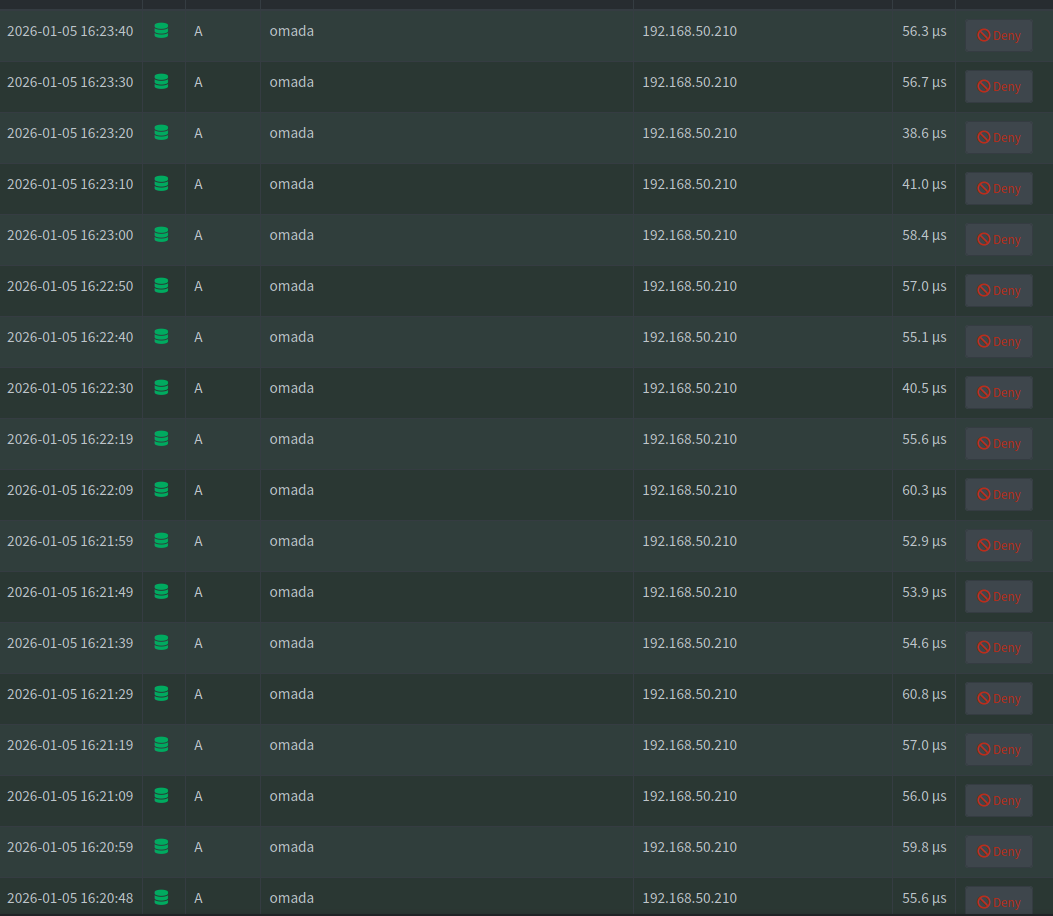Click the green status icon at 16:21:29
The height and width of the screenshot is (916, 1053).
pyautogui.click(x=161, y=694)
